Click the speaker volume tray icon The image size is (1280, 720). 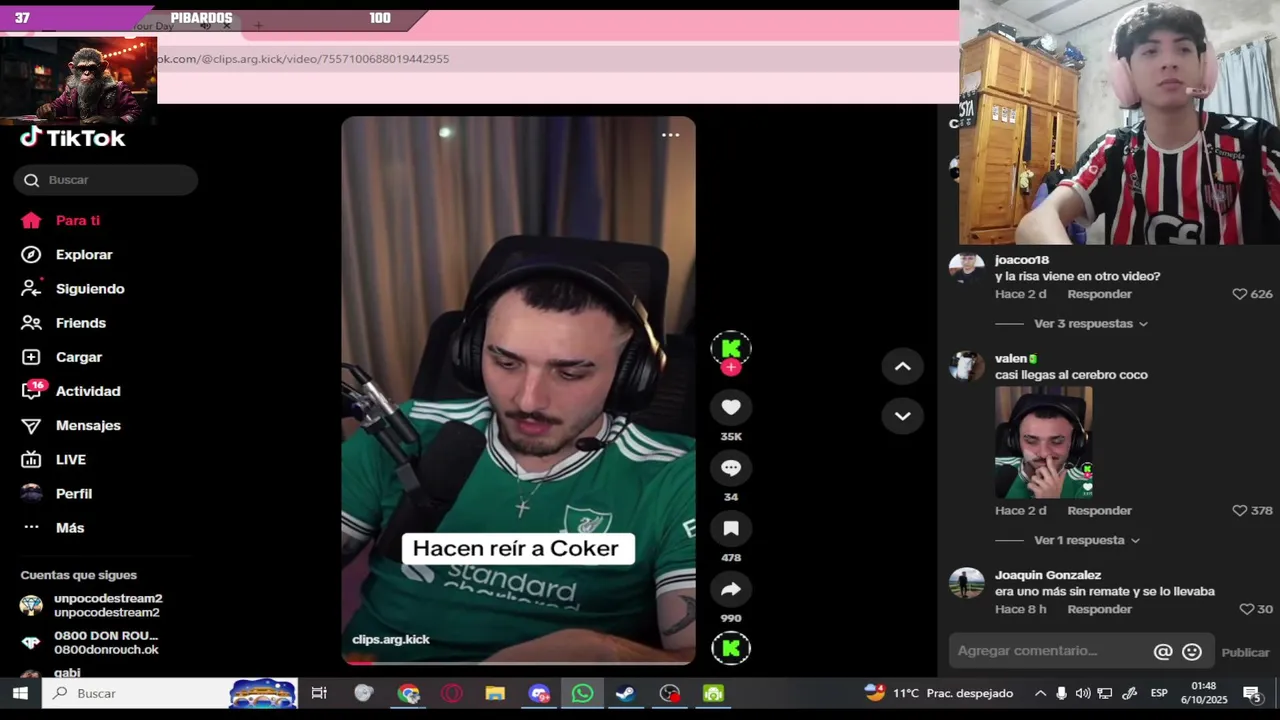[x=1083, y=693]
